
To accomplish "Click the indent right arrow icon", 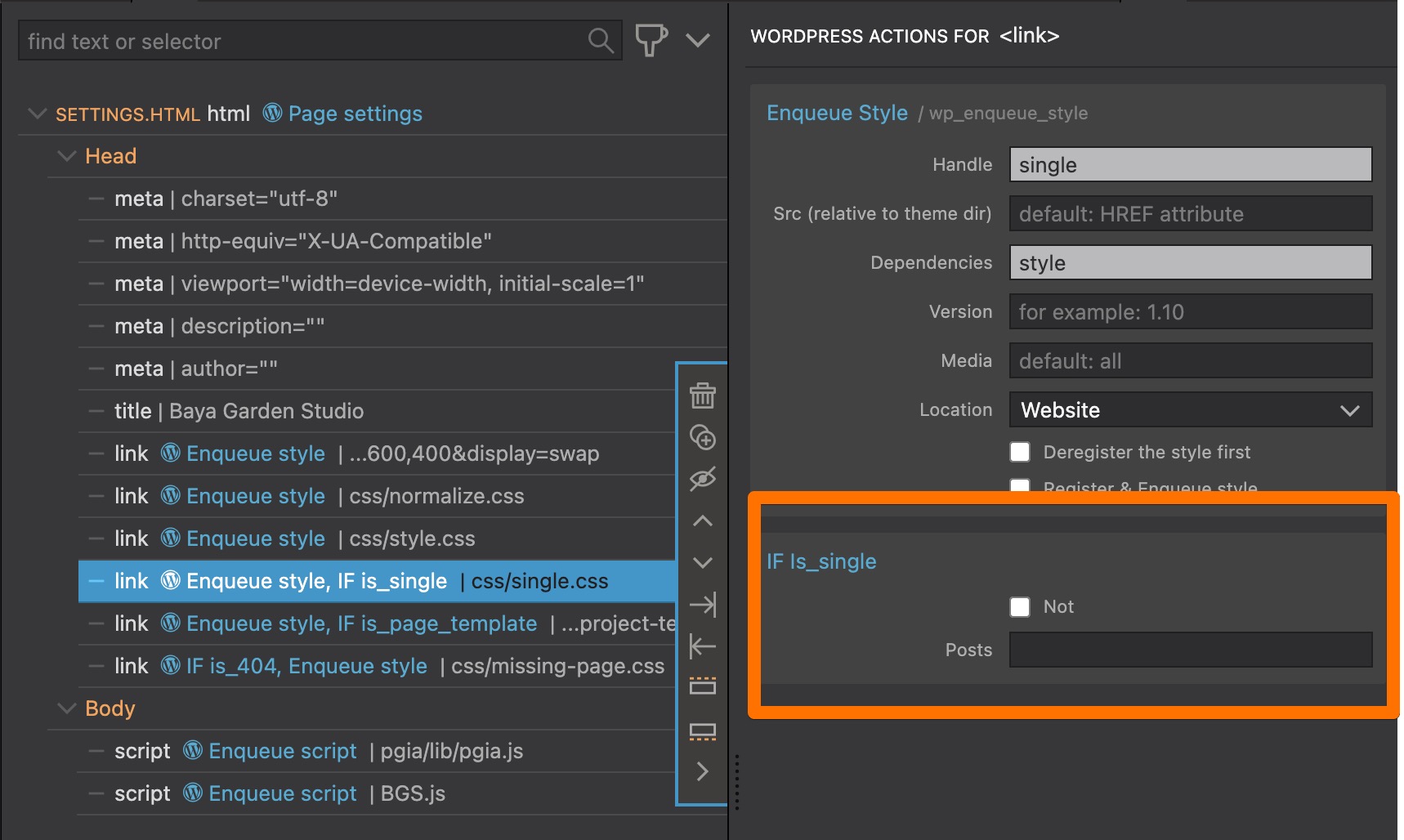I will pos(703,605).
